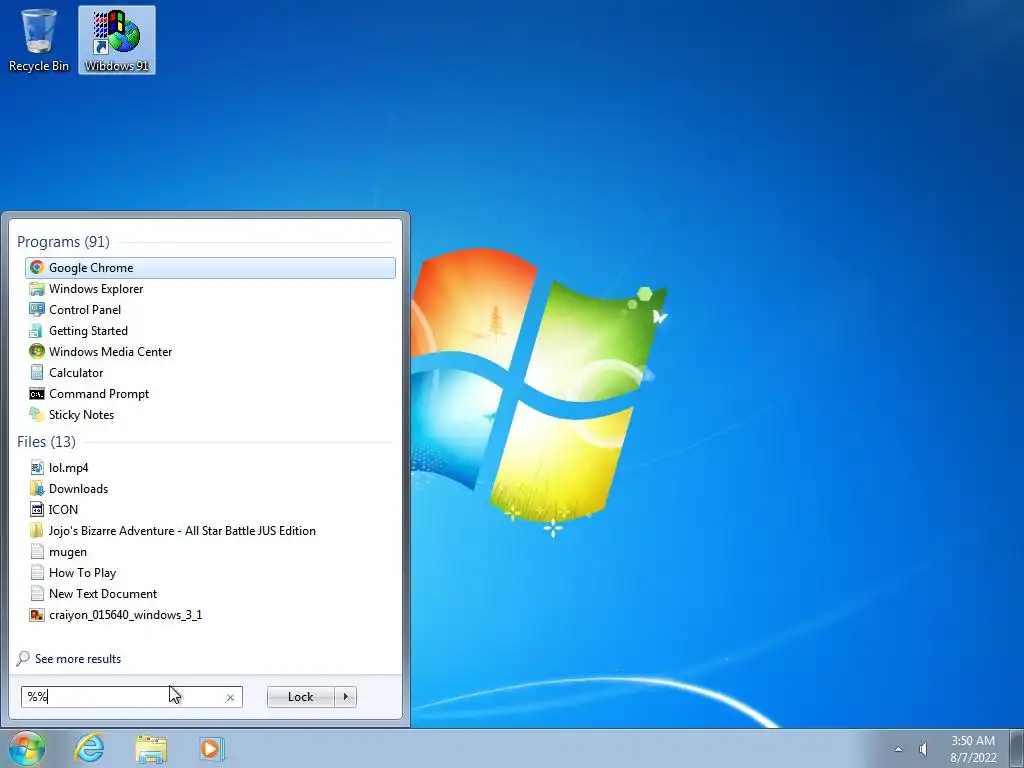Click the Start orb on the taskbar
The image size is (1024, 768).
27,748
